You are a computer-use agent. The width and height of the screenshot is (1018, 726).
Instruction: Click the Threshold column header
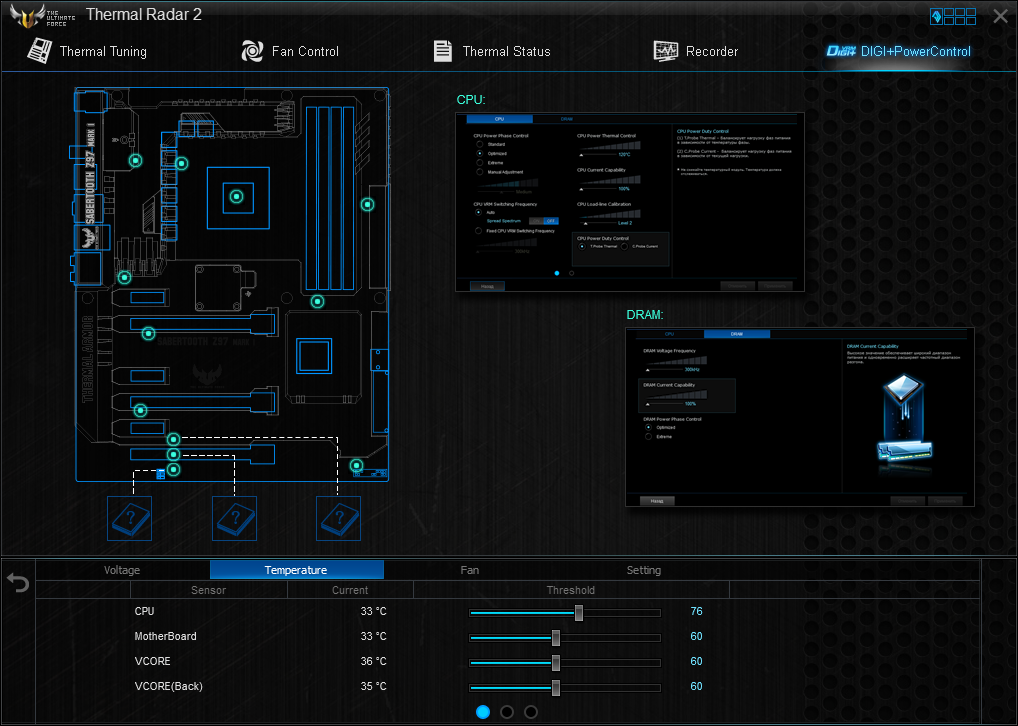[571, 590]
